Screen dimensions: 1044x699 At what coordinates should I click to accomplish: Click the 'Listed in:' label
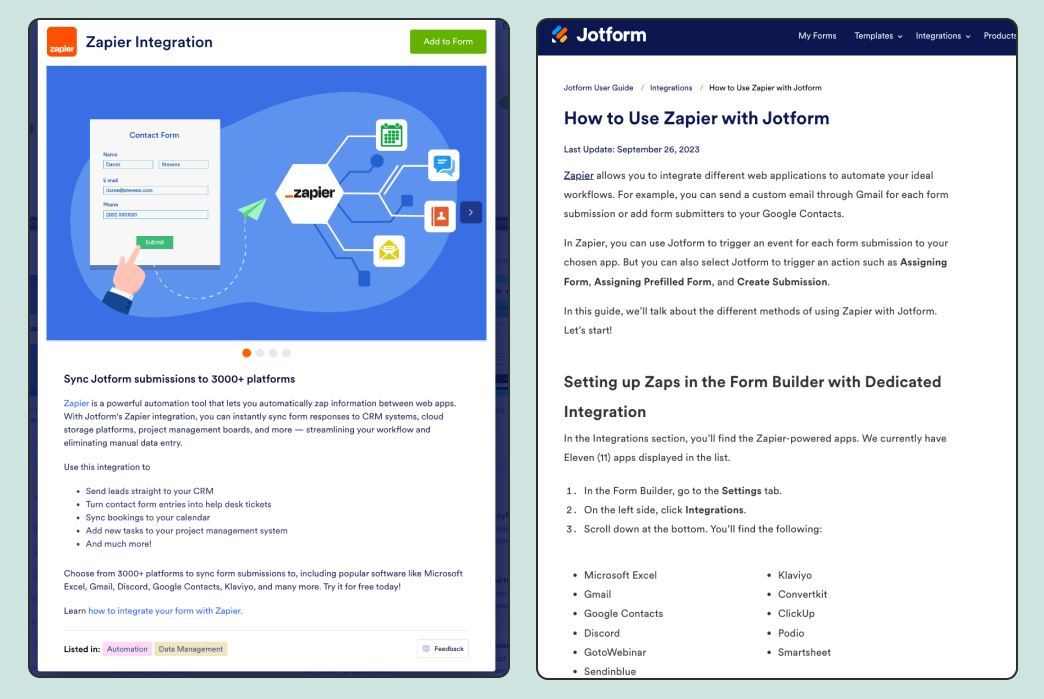(81, 649)
